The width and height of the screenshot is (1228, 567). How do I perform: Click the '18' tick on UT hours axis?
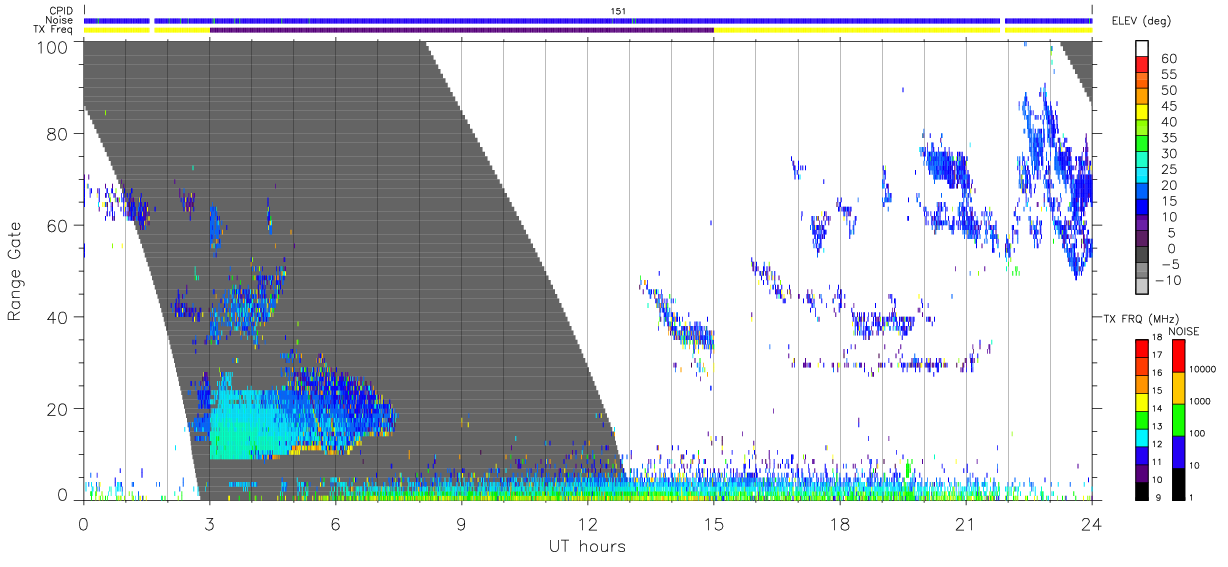click(839, 523)
